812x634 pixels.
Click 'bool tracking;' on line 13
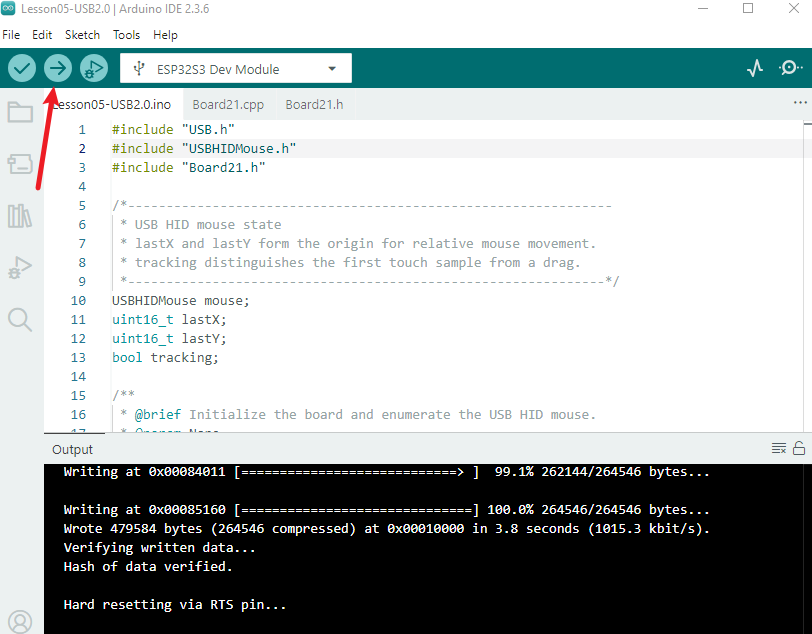[166, 358]
